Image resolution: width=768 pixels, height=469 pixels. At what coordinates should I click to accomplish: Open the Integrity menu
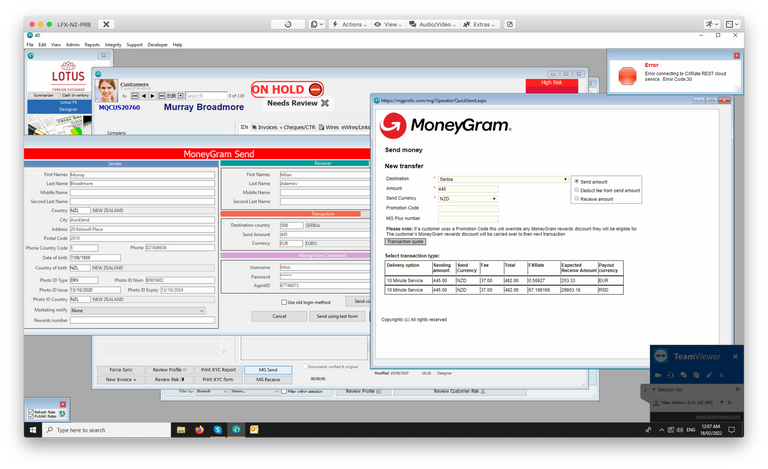(x=113, y=45)
